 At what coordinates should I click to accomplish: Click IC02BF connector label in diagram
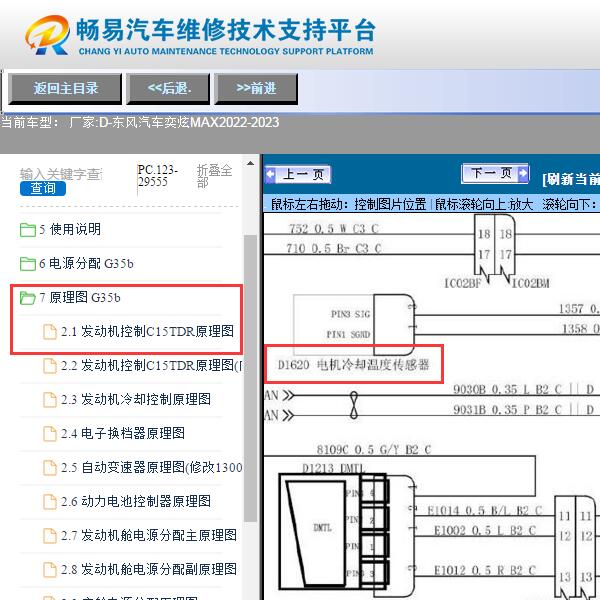462,284
